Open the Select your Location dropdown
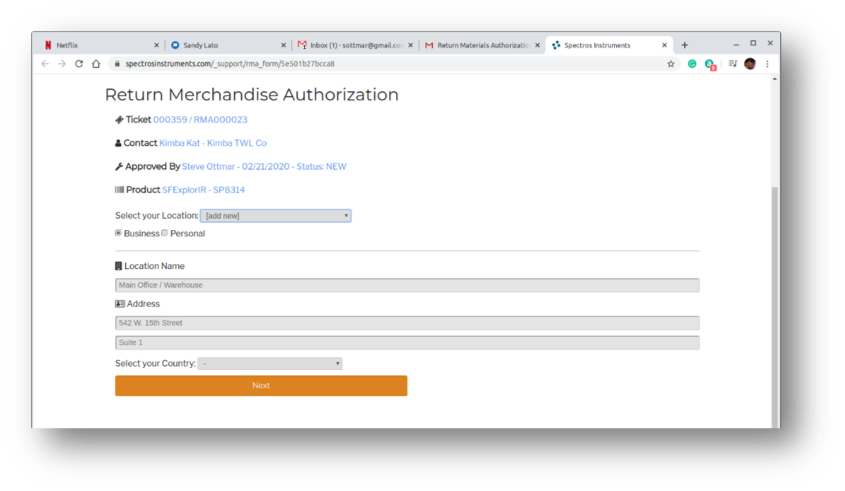This screenshot has width=845, height=491. (x=275, y=216)
